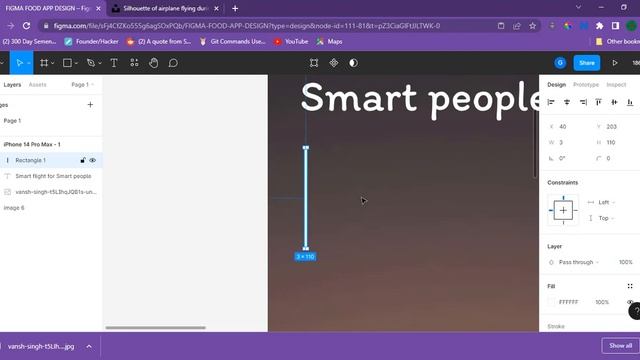Bookmark this page with star icon
640x360 pixels.
pos(532,26)
